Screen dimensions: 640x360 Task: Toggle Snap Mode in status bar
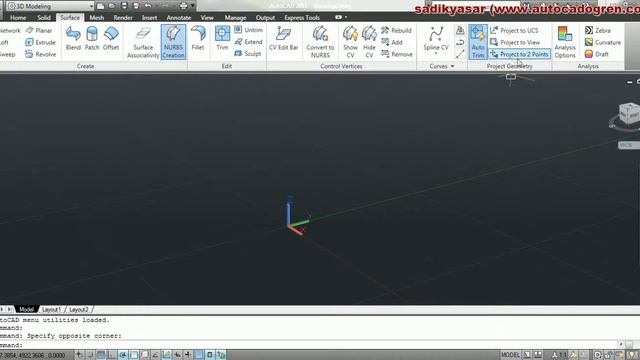click(x=90, y=355)
